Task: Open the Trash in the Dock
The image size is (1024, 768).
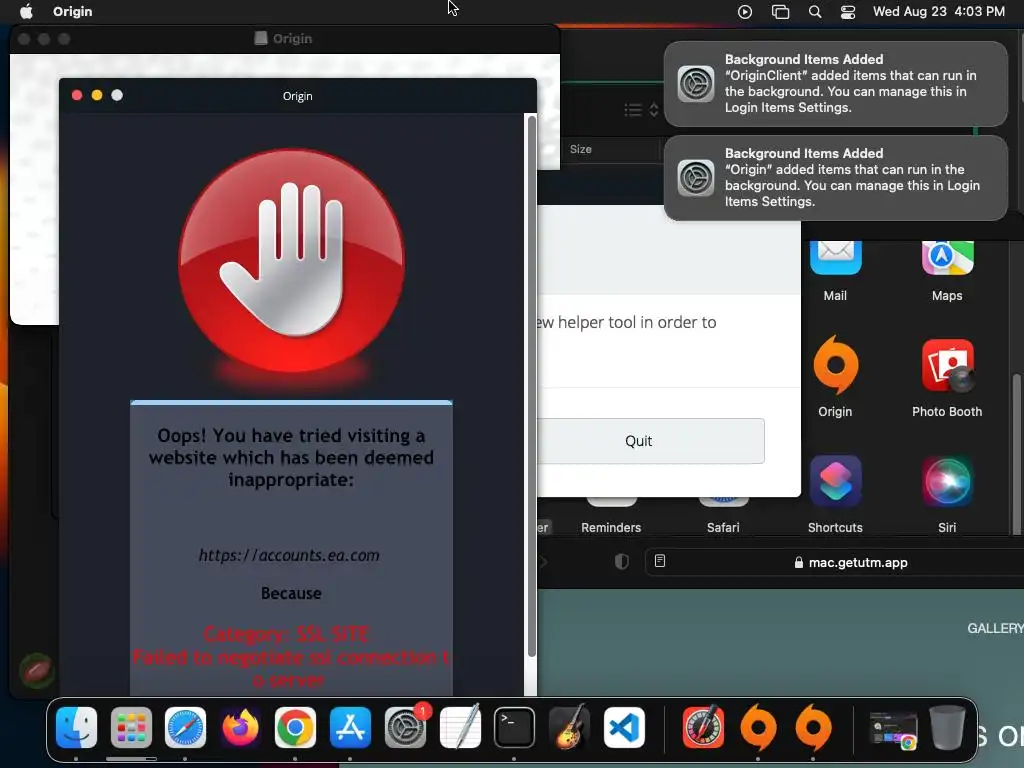Action: (947, 727)
